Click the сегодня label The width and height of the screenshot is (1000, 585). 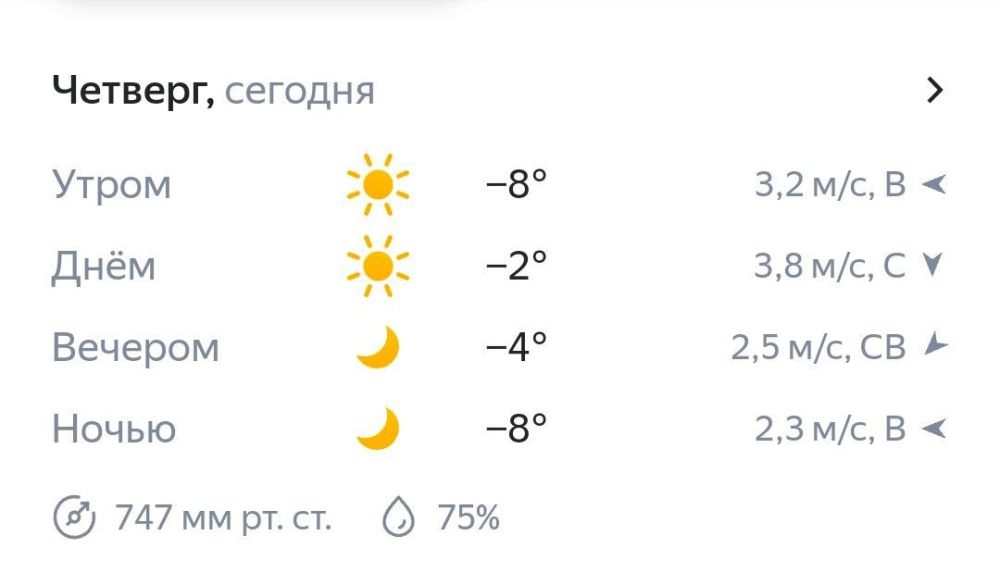303,91
